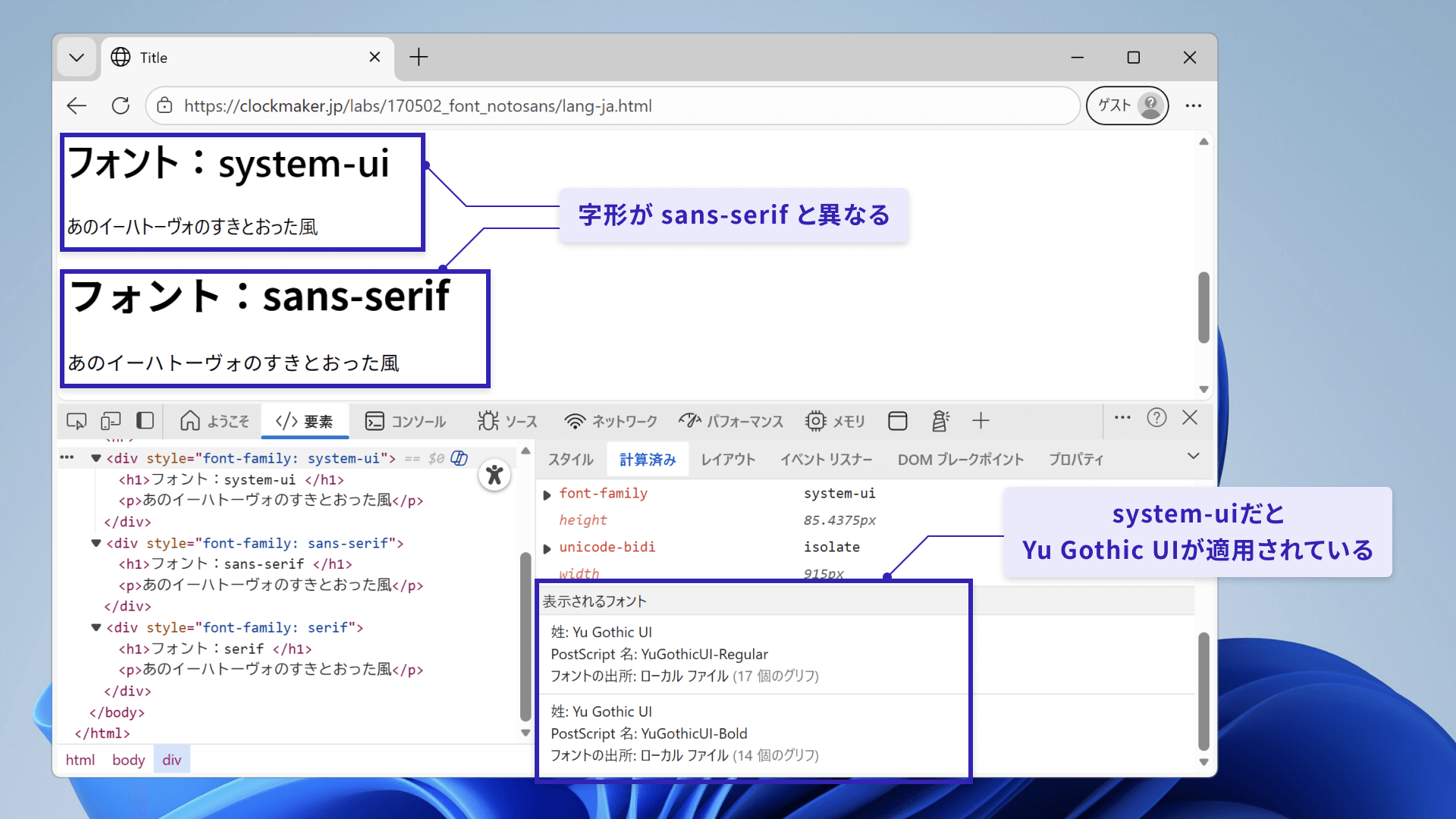Open the guest profile button
The width and height of the screenshot is (1456, 819).
tap(1128, 105)
